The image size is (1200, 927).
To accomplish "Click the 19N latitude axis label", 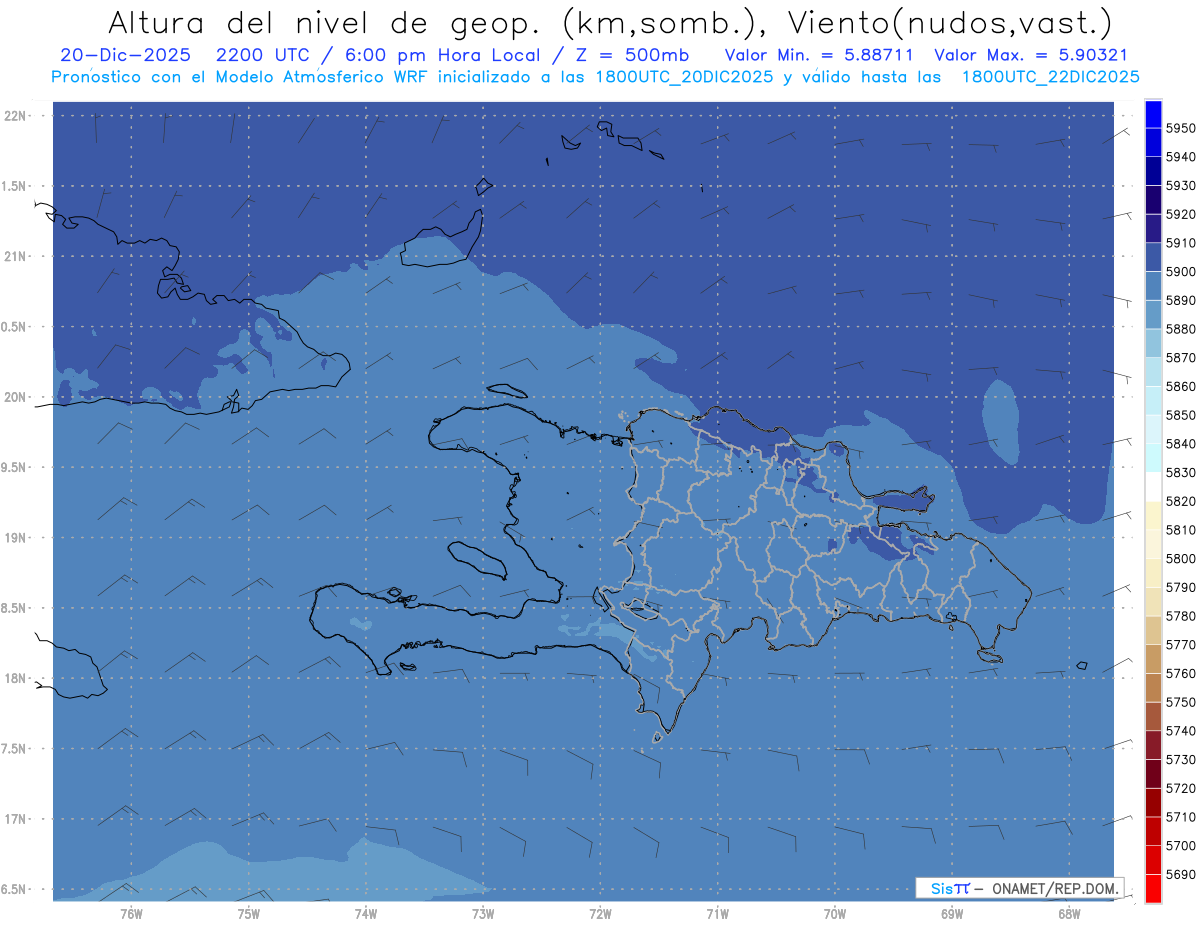I will point(15,538).
